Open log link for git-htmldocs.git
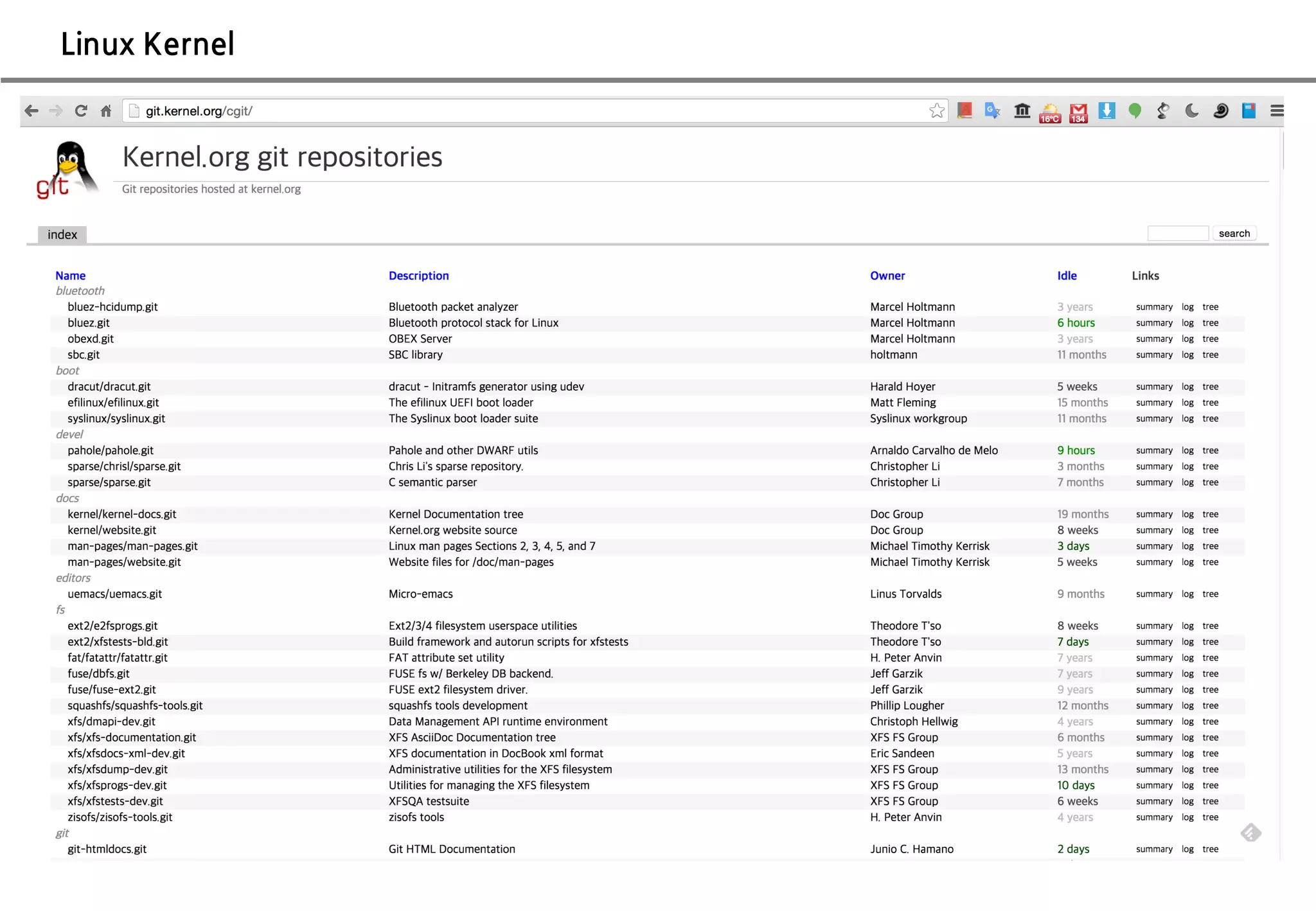 (1187, 849)
